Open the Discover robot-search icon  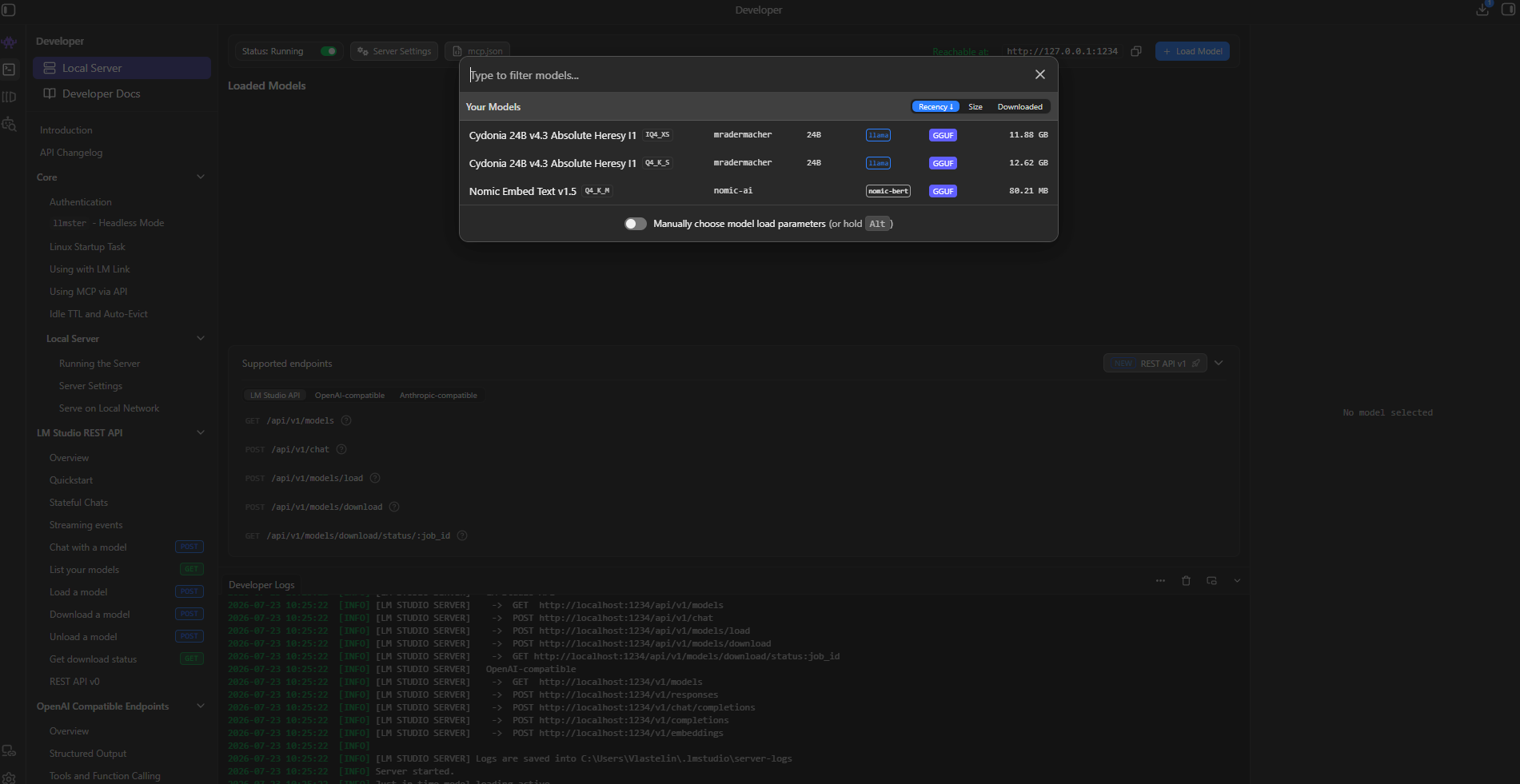point(10,124)
